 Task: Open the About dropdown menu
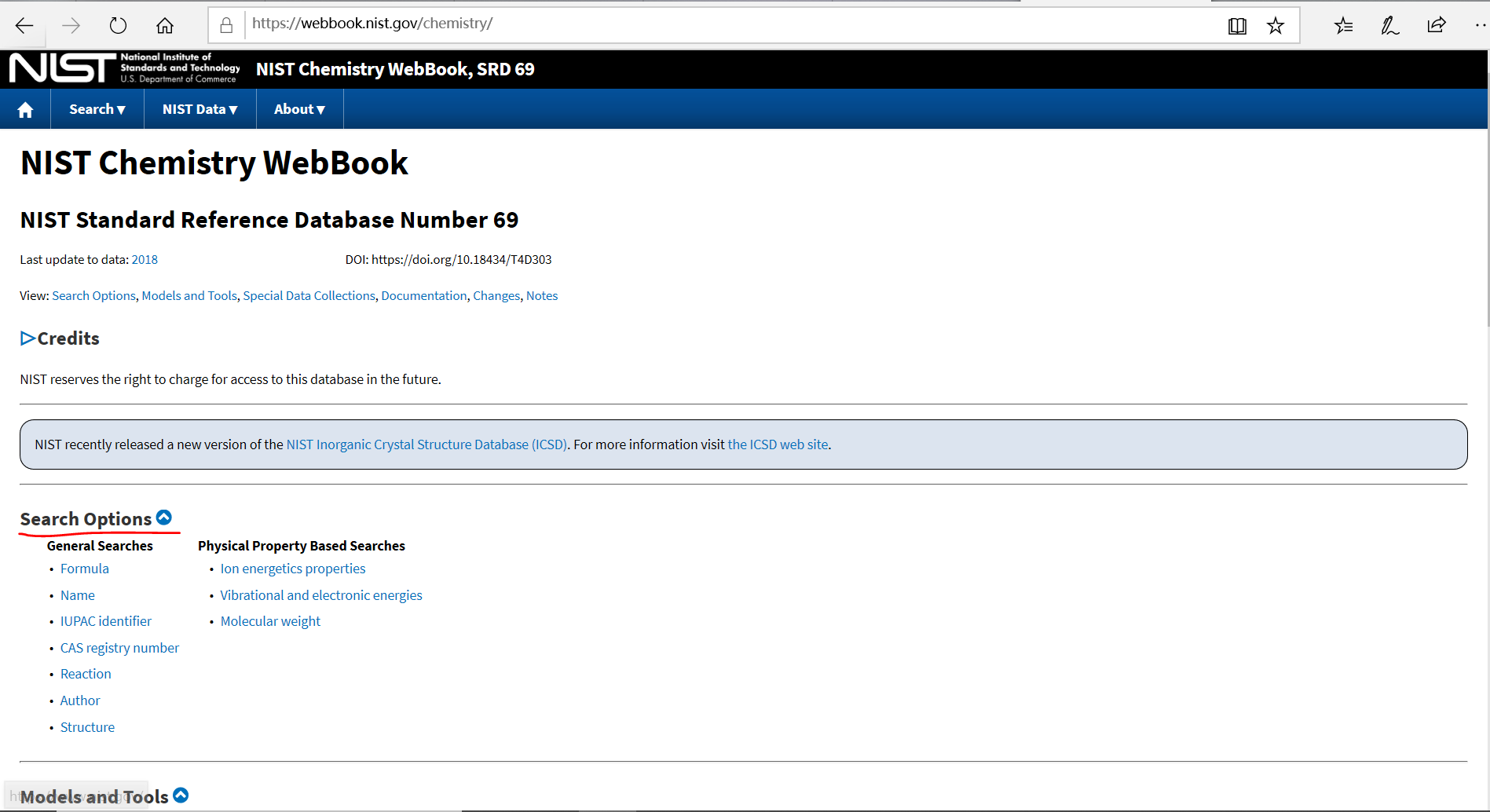(299, 110)
